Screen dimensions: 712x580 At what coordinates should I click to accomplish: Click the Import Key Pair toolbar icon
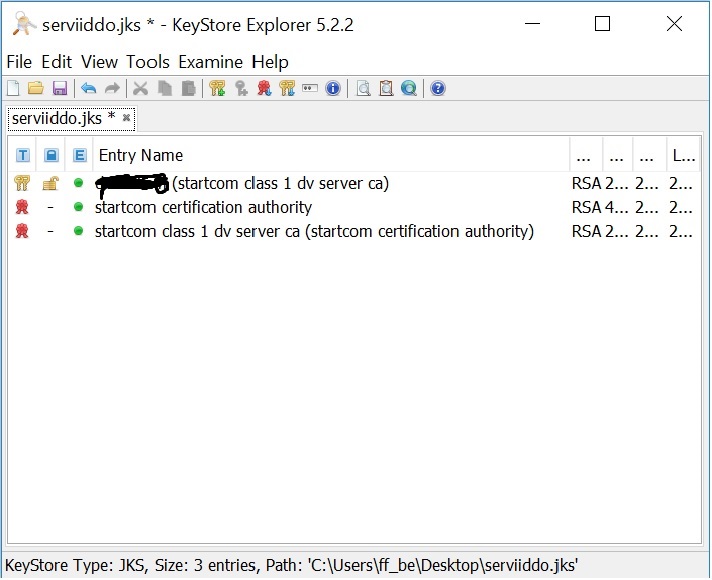pos(287,89)
